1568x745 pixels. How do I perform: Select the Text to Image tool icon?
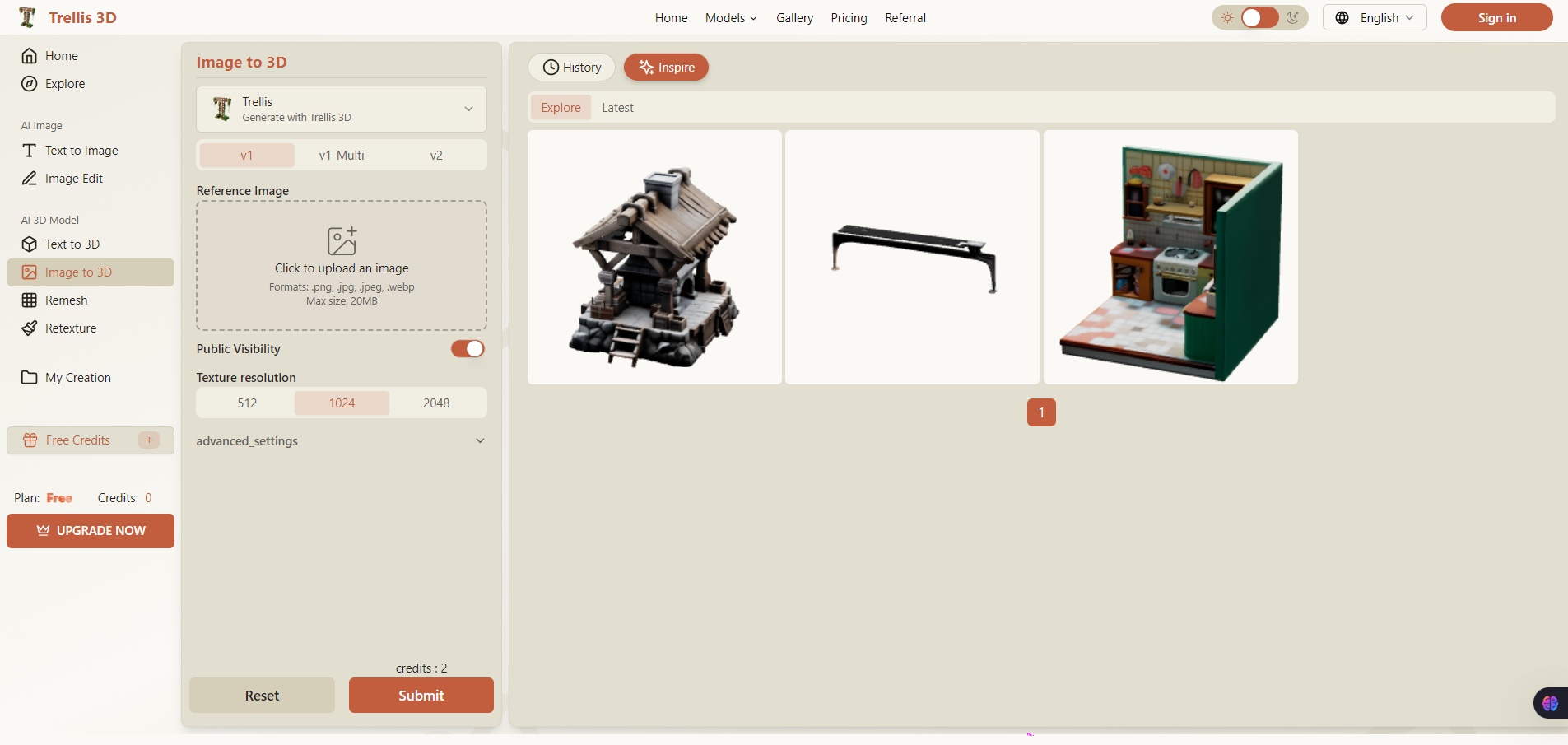[30, 151]
